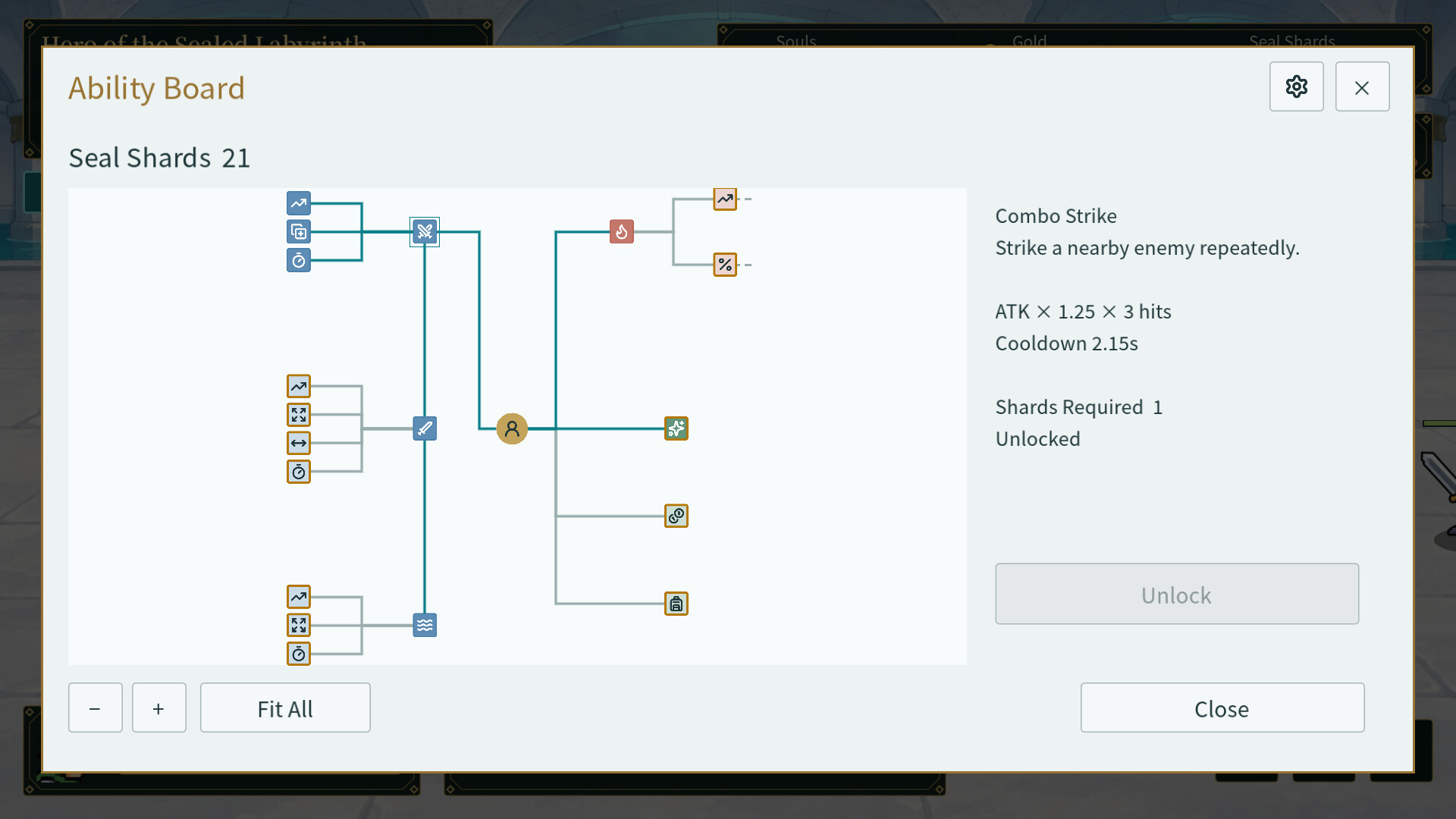Select the expand-area node of sword slash
This screenshot has width=1456, height=819.
pyautogui.click(x=299, y=415)
